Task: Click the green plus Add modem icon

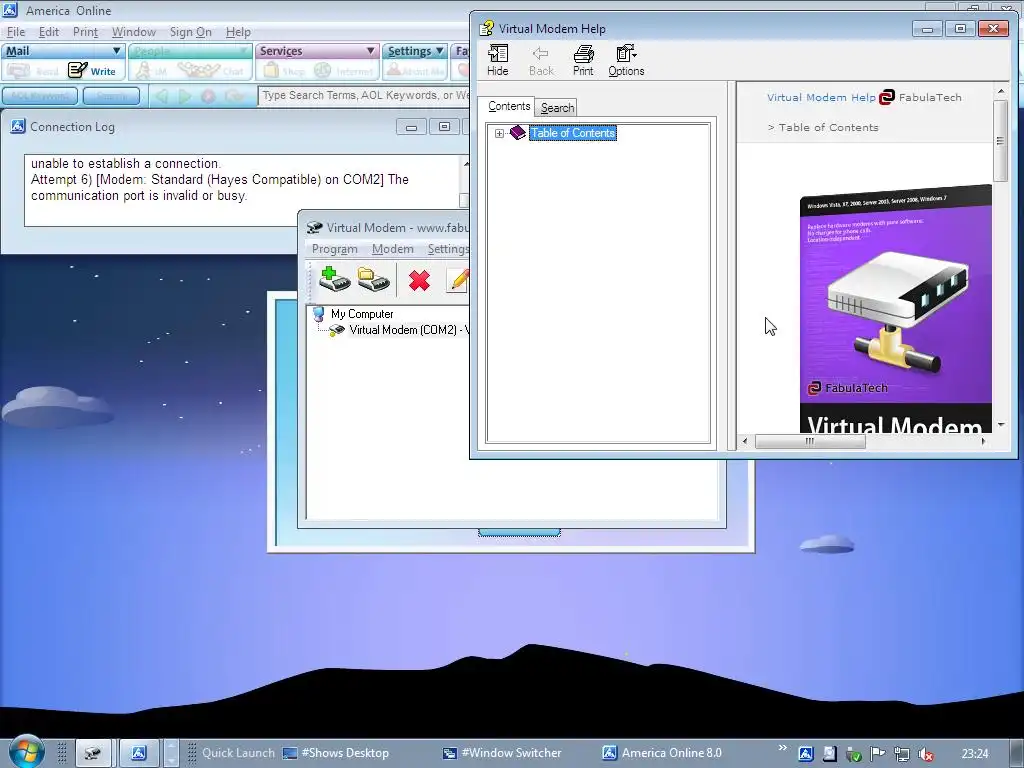Action: [x=334, y=280]
